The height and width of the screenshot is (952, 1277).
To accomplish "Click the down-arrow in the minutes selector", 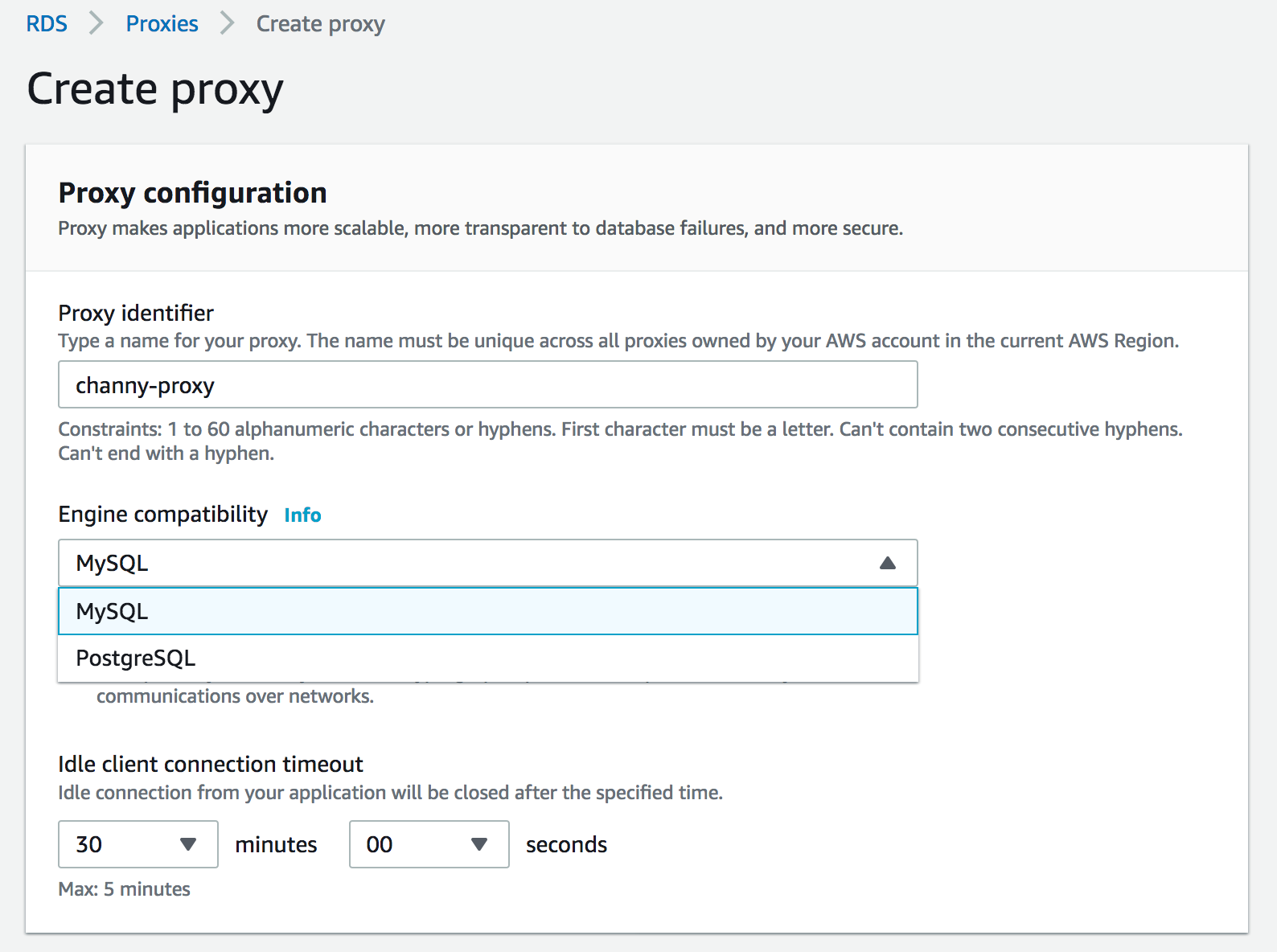I will (188, 844).
